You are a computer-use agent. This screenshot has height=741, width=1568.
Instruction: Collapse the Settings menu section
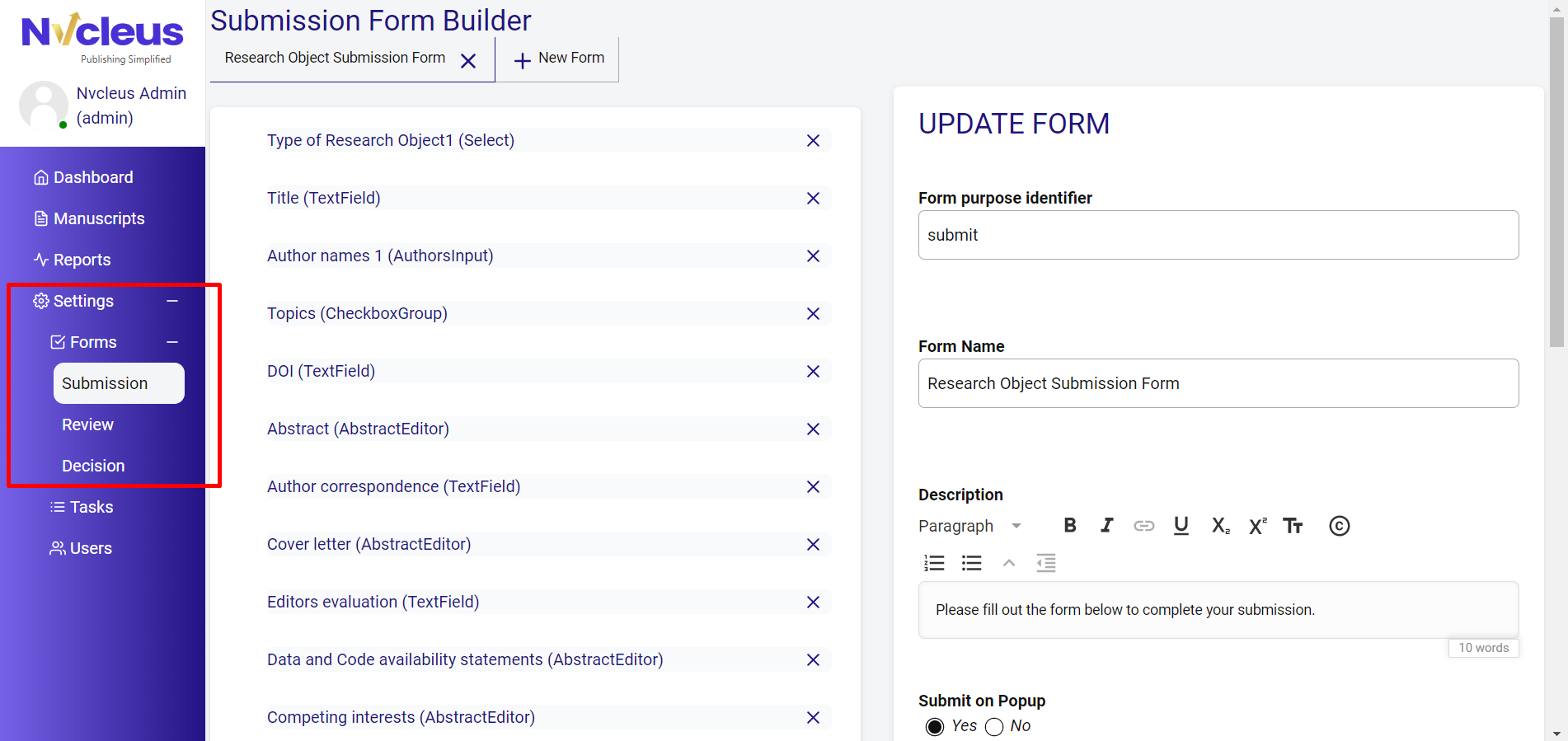(172, 301)
